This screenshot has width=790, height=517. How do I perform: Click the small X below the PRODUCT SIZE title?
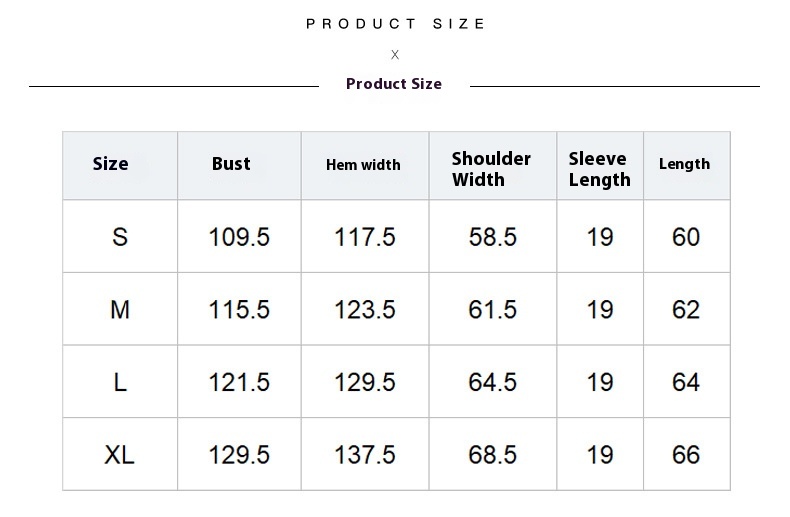pyautogui.click(x=395, y=55)
